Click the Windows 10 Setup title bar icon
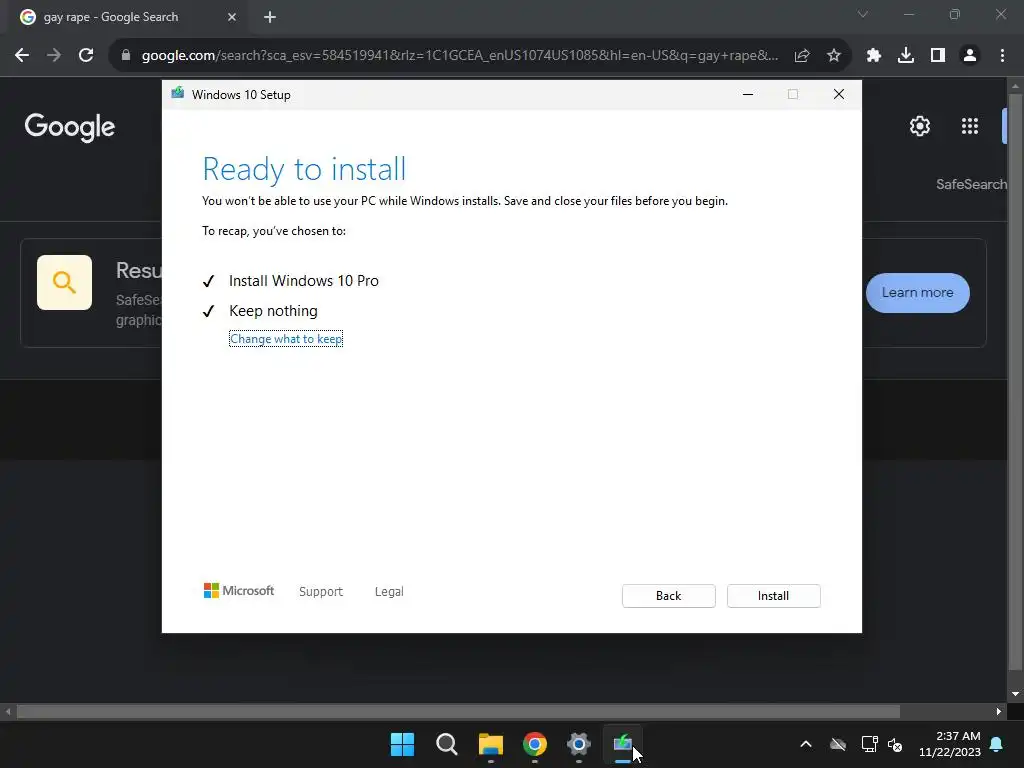Screen dimensions: 1024x768 (x=178, y=94)
